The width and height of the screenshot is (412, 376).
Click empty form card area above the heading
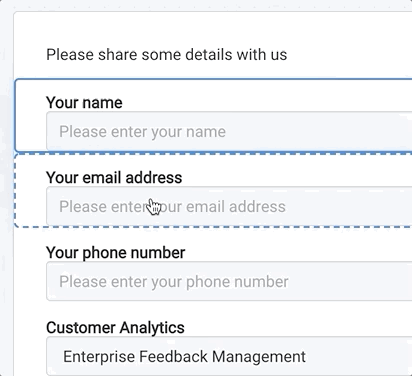(x=213, y=28)
